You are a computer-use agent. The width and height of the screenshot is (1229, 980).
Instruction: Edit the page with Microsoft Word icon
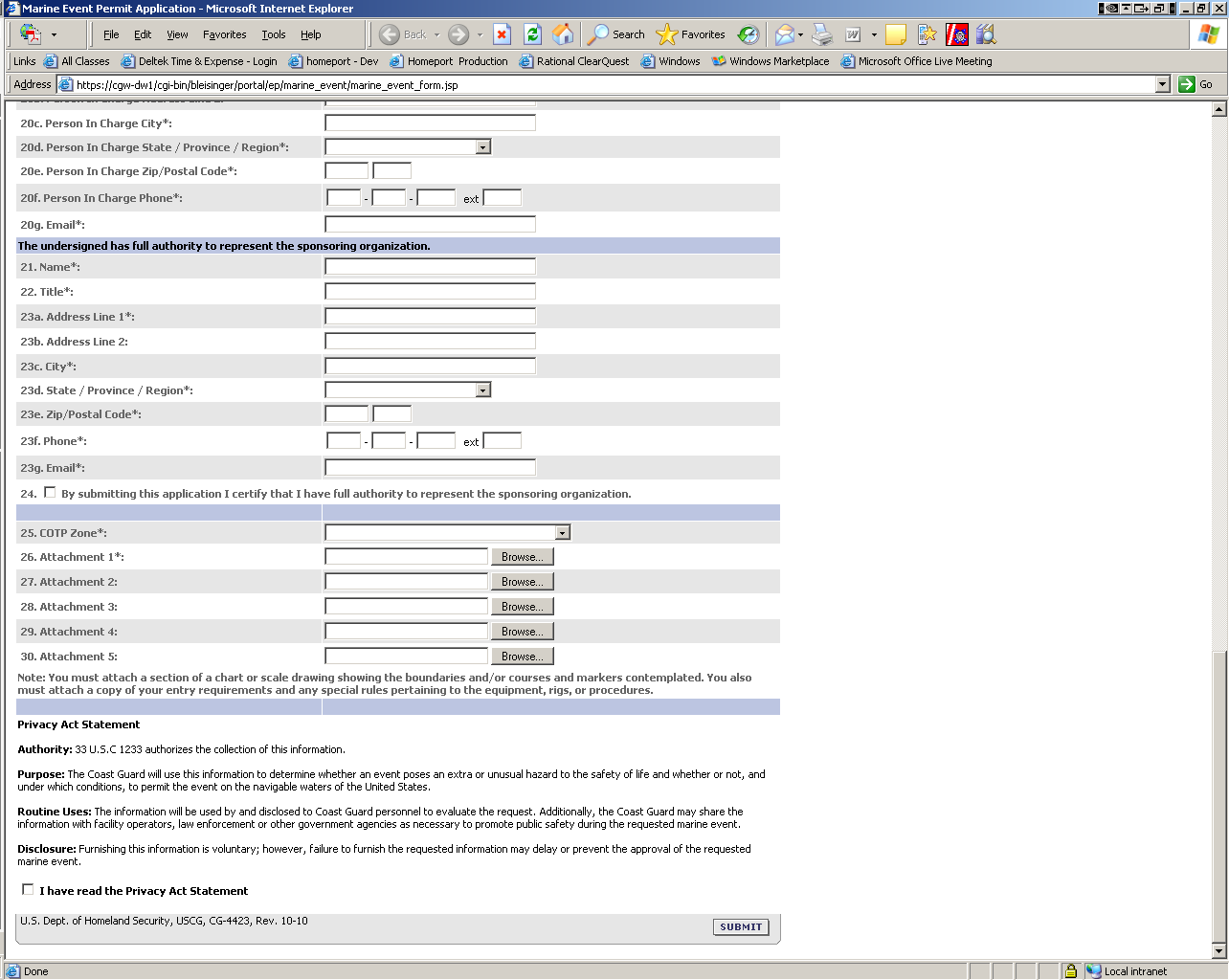853,34
